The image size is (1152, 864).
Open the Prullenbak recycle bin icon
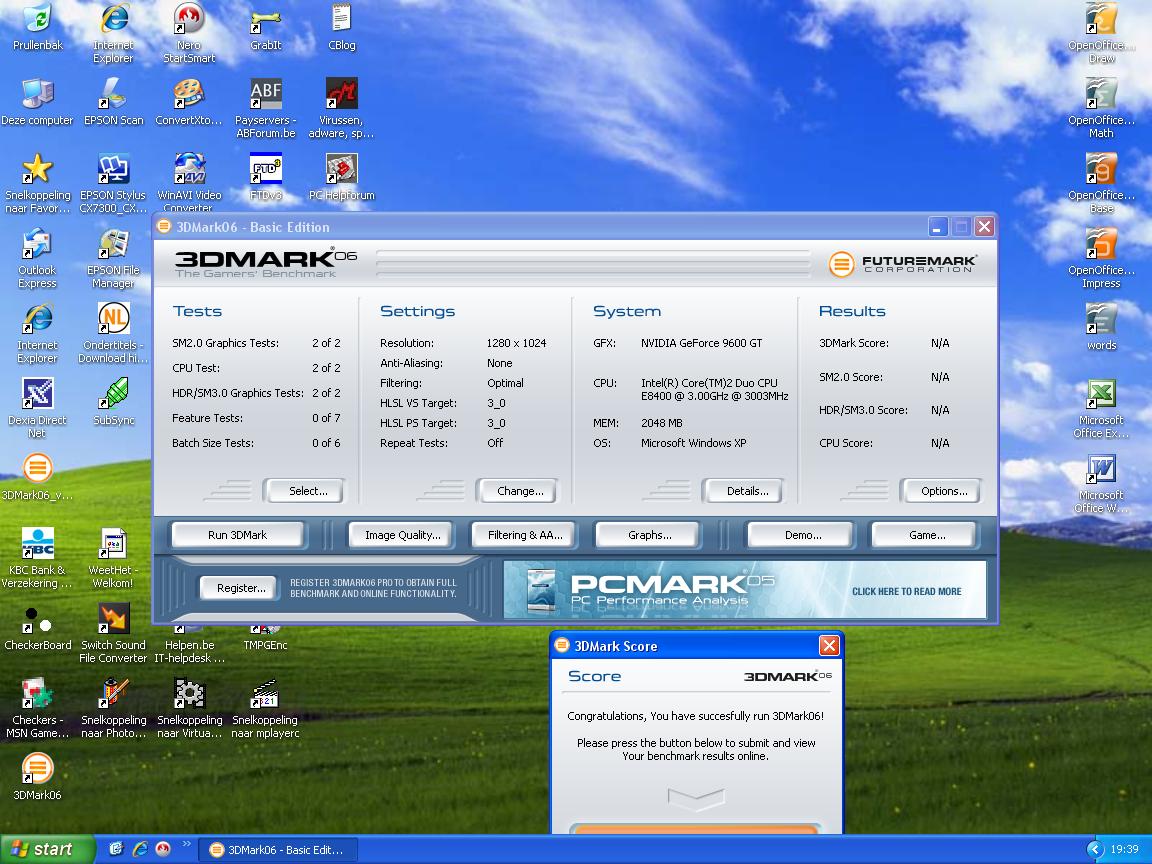pyautogui.click(x=37, y=26)
